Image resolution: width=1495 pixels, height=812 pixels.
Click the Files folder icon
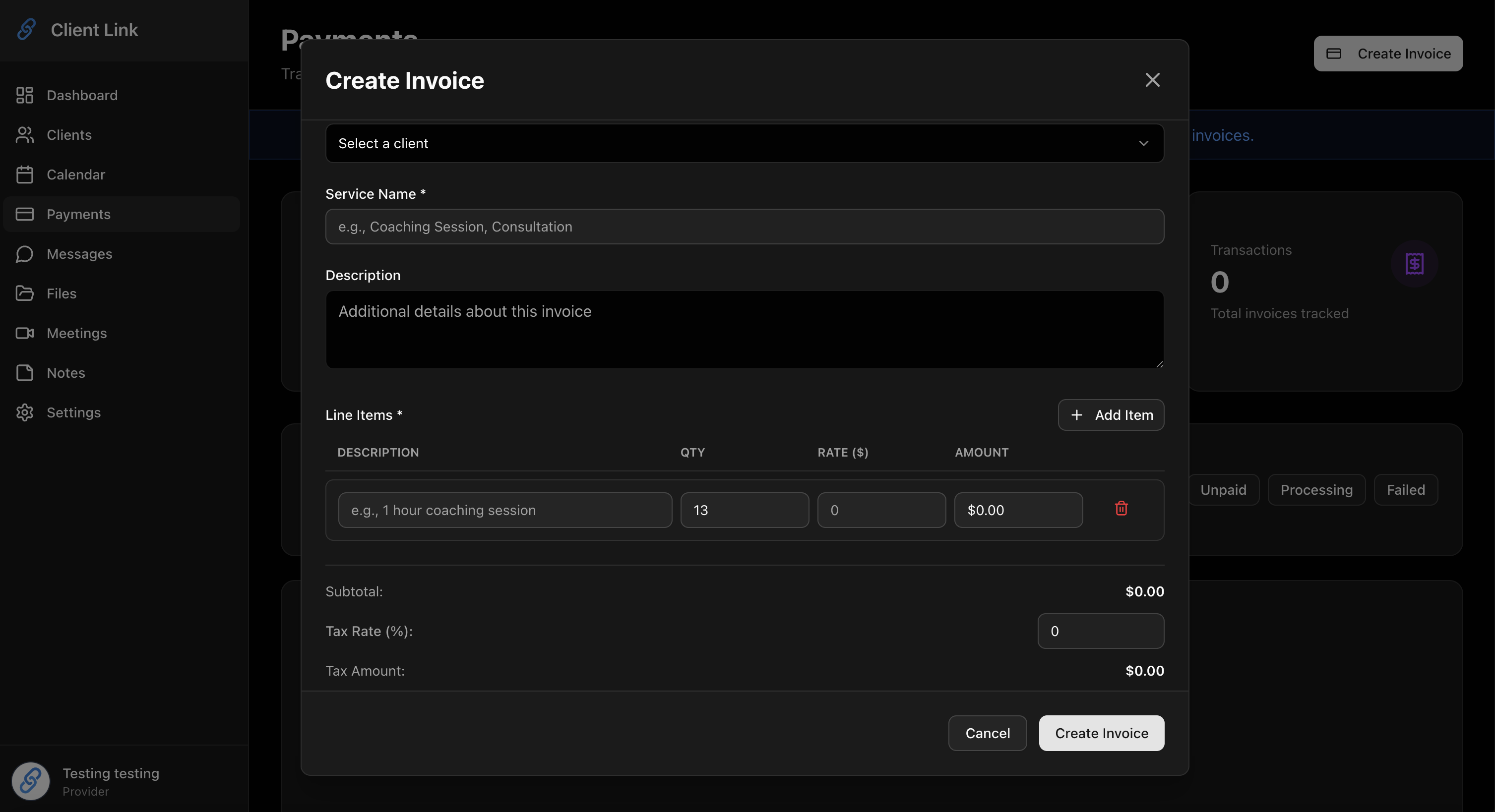click(x=24, y=293)
